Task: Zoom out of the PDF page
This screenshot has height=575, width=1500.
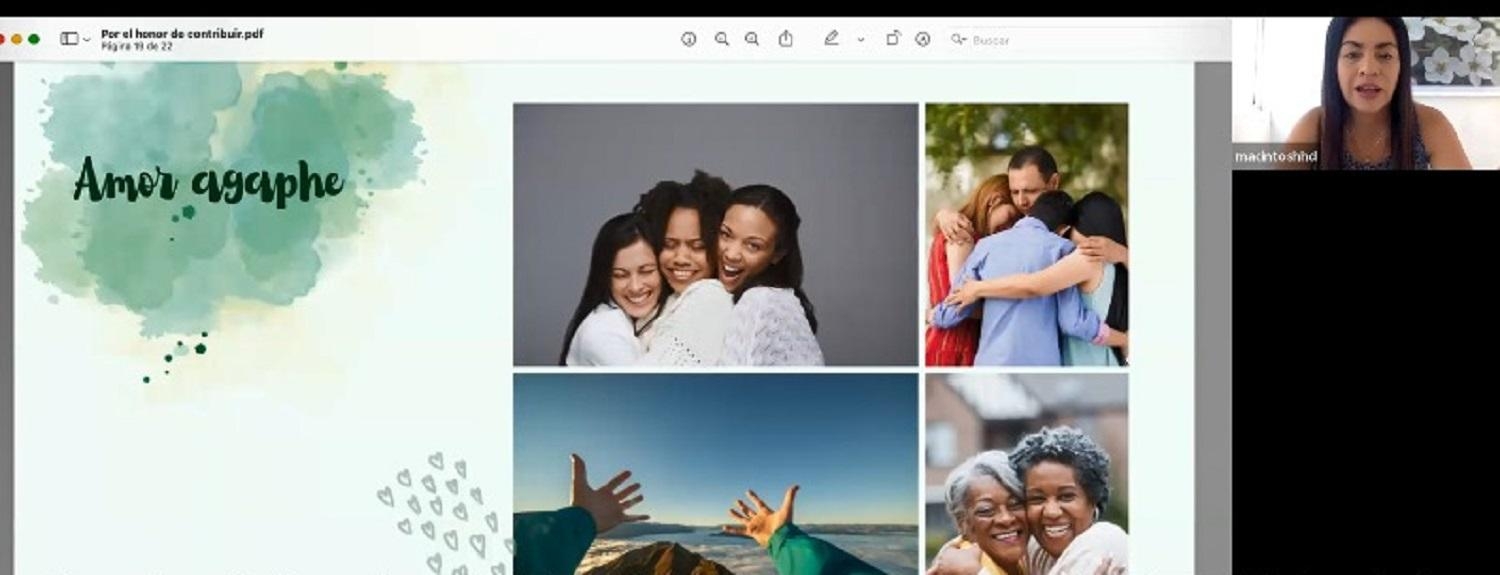Action: pos(721,39)
